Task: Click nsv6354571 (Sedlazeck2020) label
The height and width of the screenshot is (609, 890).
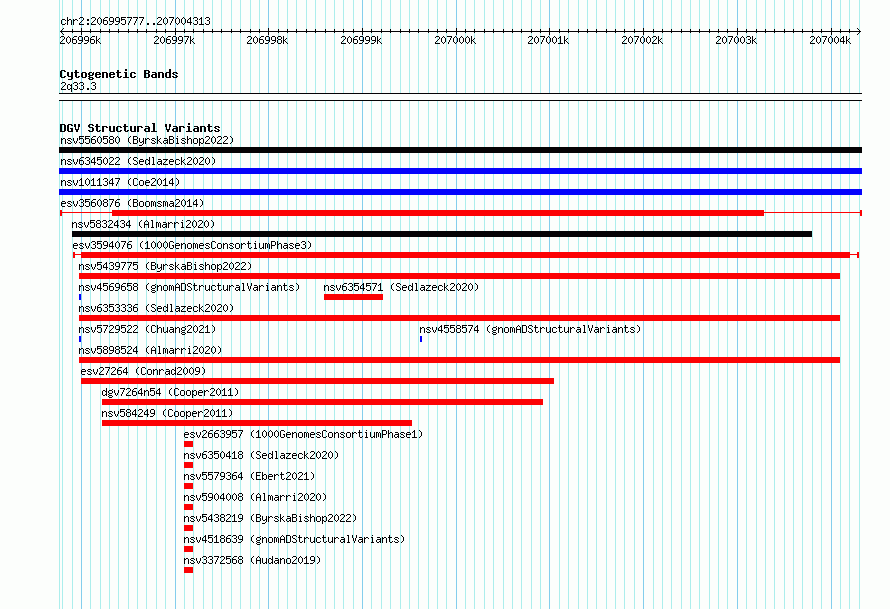Action: click(401, 287)
